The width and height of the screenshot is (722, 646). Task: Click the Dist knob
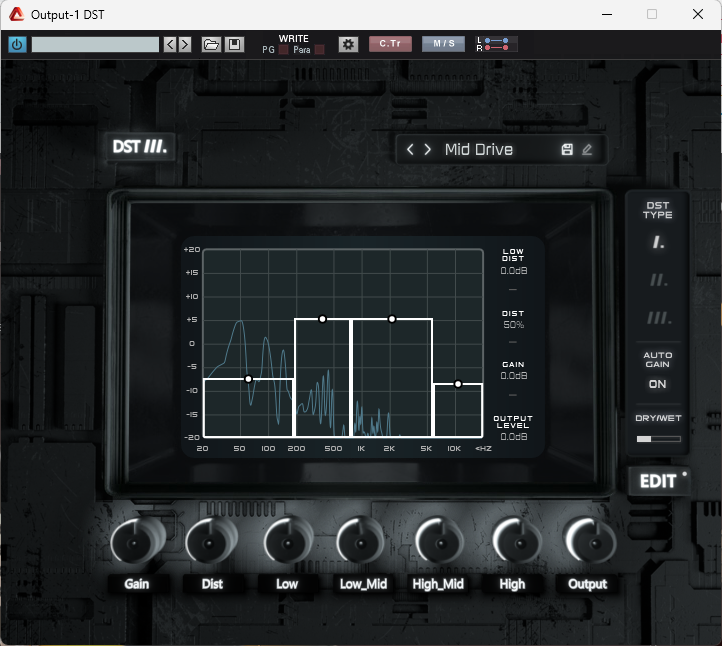[211, 542]
